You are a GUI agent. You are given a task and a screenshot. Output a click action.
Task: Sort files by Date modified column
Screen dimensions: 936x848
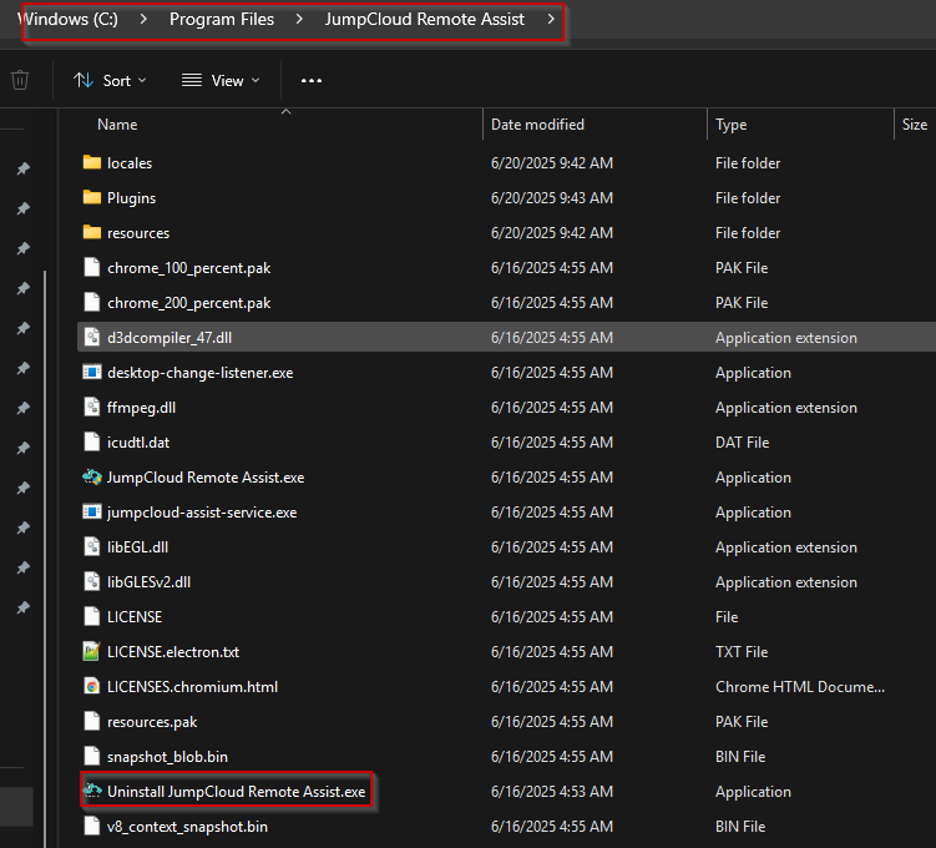[x=538, y=125]
